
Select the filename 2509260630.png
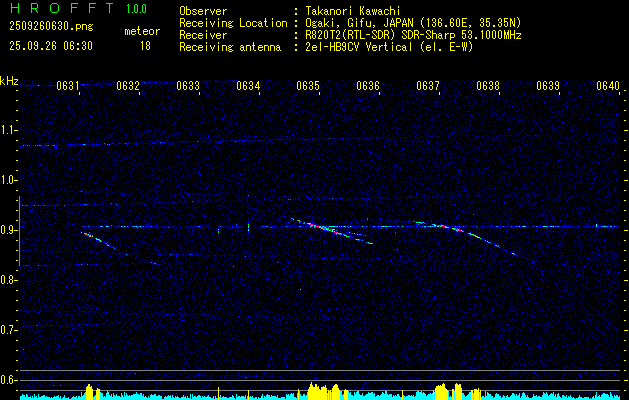click(x=51, y=26)
